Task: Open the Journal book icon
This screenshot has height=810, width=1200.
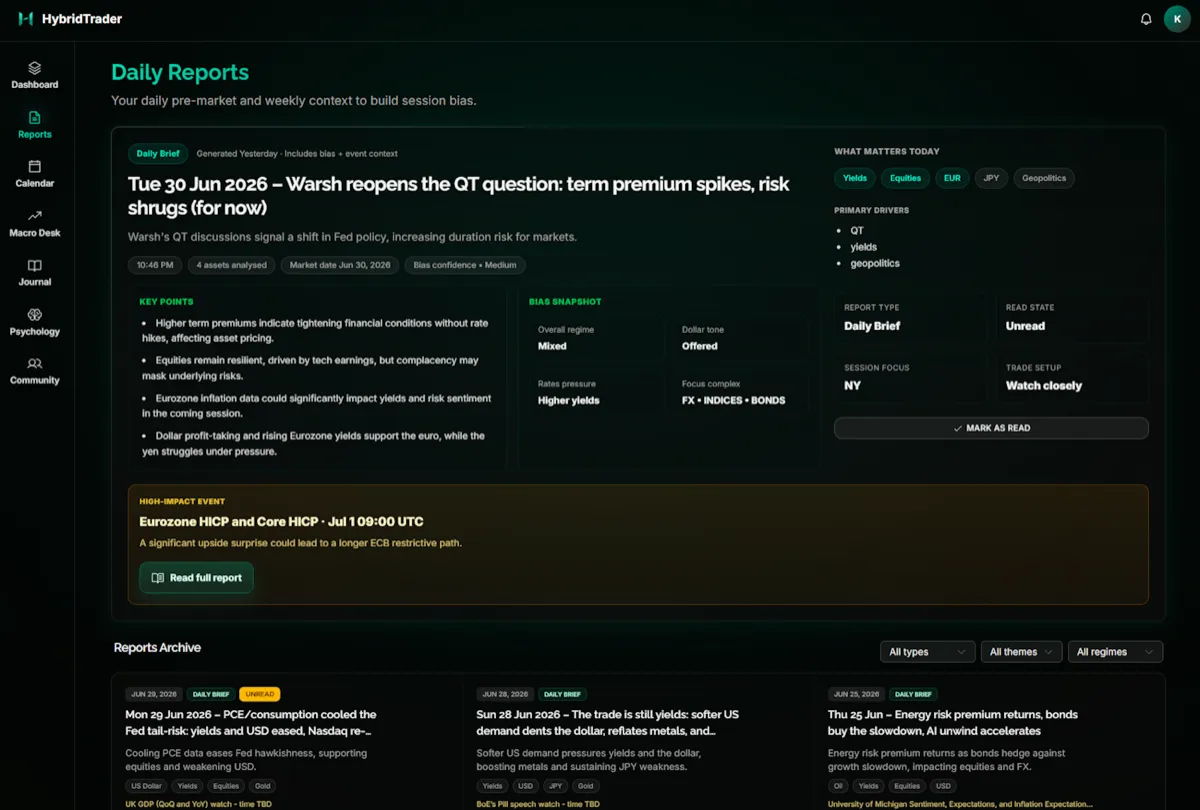Action: pos(34,265)
